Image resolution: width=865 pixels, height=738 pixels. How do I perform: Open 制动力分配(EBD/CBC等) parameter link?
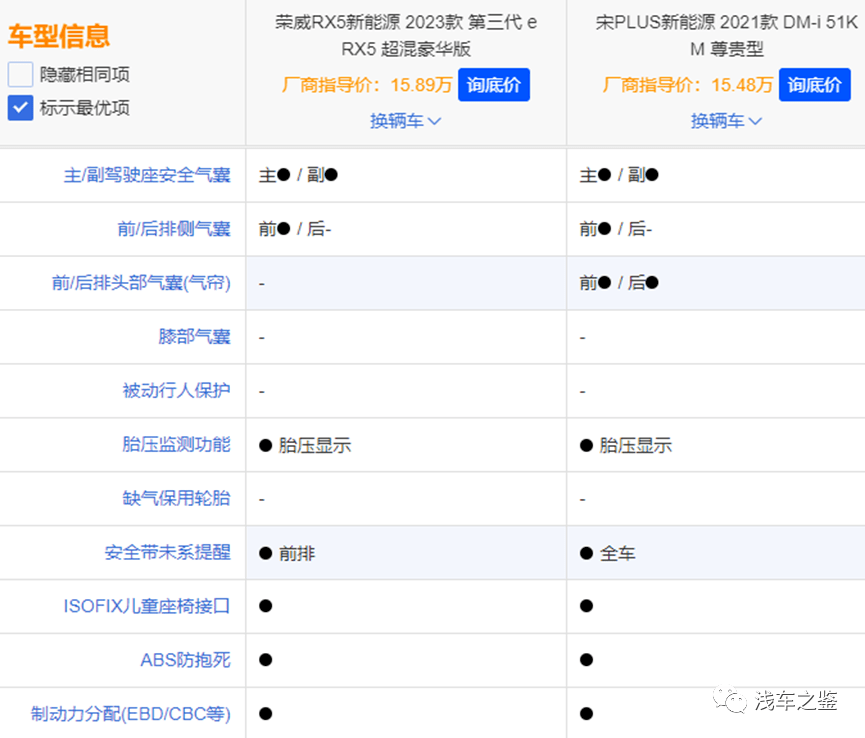pos(131,714)
